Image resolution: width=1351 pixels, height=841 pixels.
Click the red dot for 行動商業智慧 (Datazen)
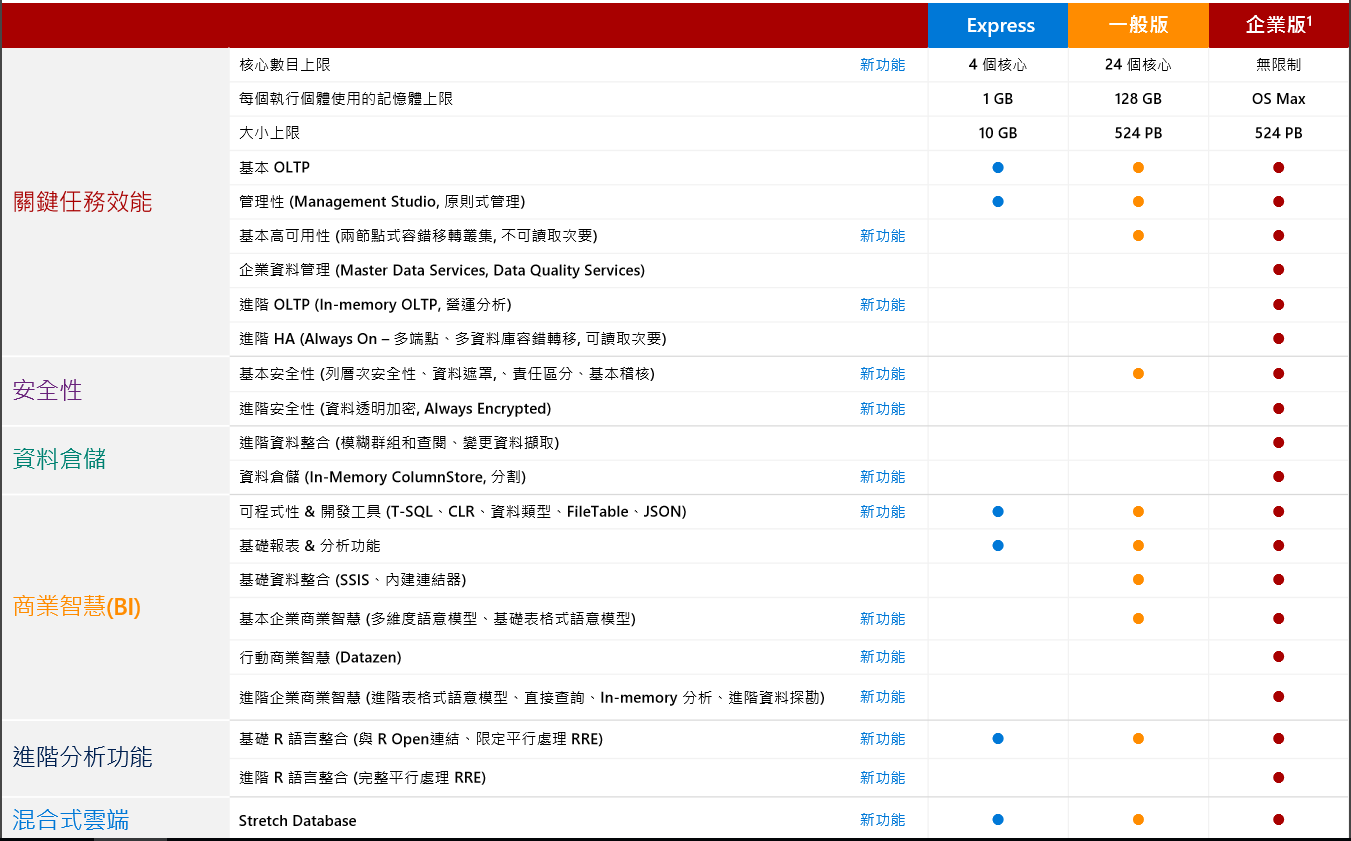1278,657
